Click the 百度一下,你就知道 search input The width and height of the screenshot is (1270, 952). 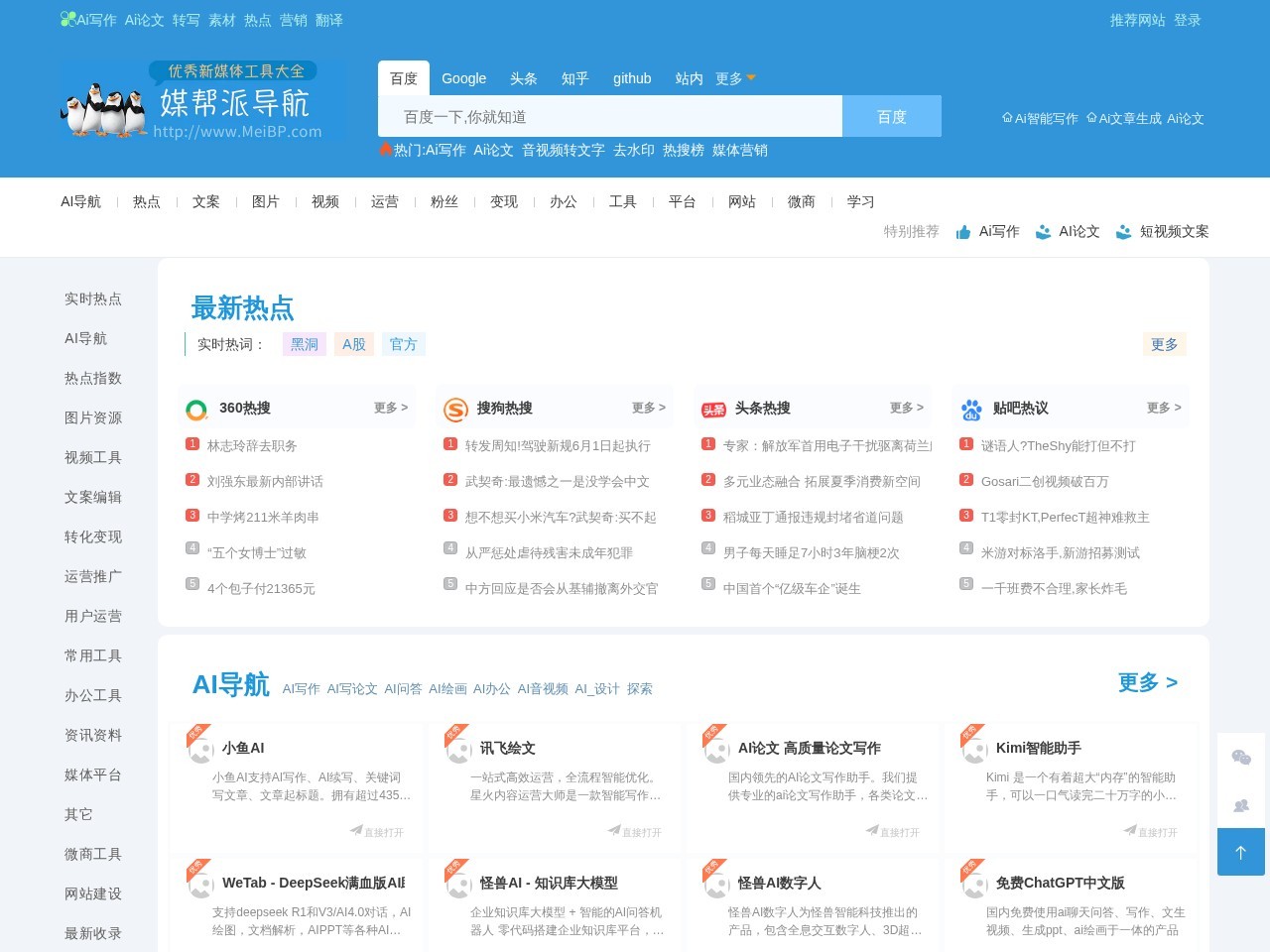(610, 116)
